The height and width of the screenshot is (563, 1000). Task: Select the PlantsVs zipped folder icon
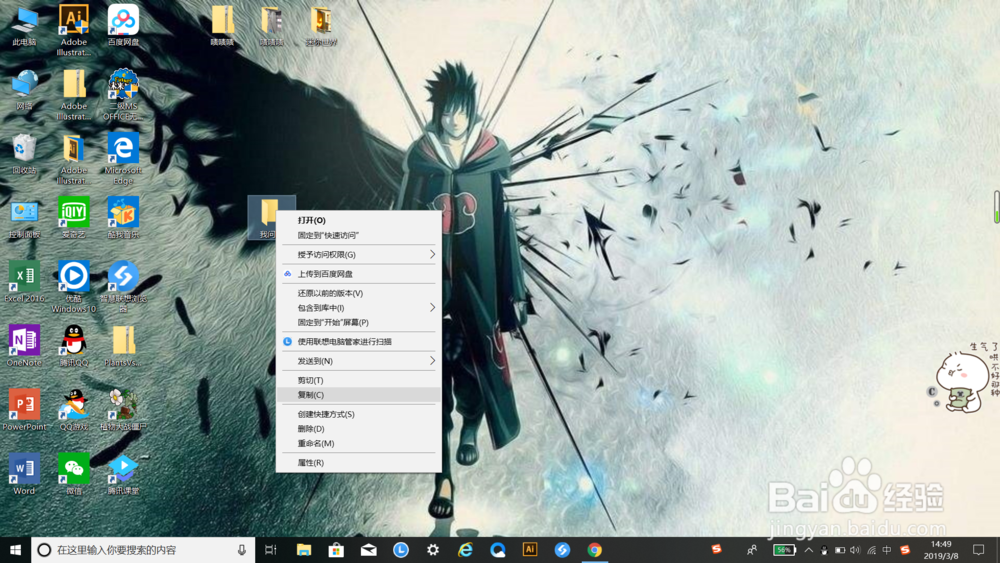[123, 346]
